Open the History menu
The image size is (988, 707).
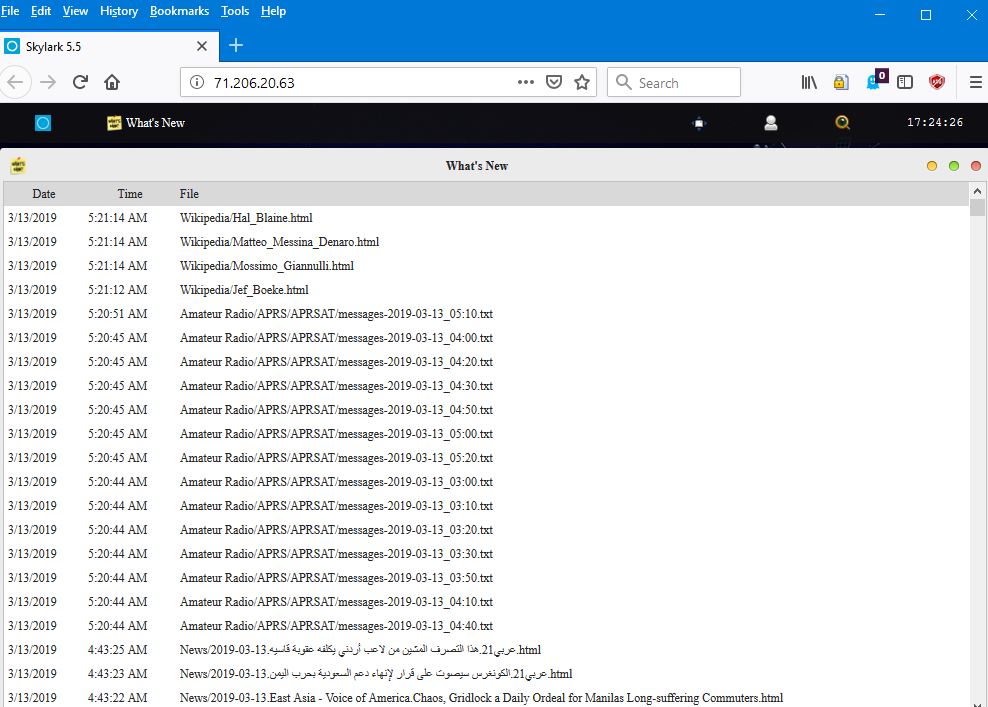[x=119, y=11]
